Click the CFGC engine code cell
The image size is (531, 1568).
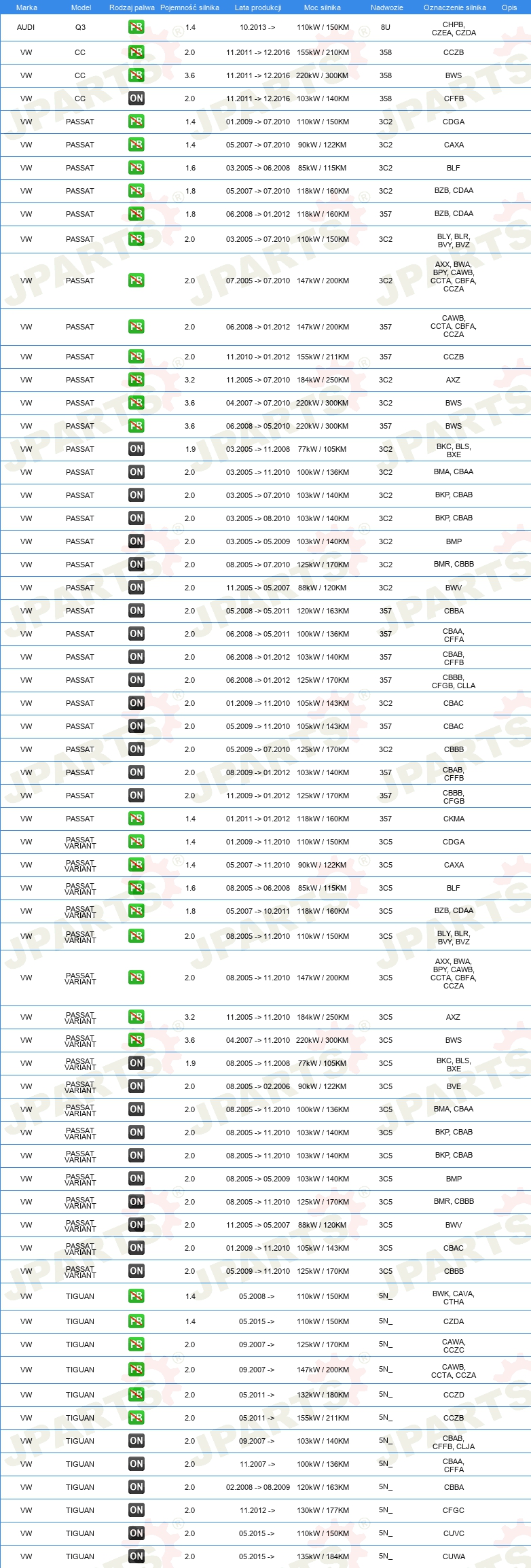[x=454, y=1510]
